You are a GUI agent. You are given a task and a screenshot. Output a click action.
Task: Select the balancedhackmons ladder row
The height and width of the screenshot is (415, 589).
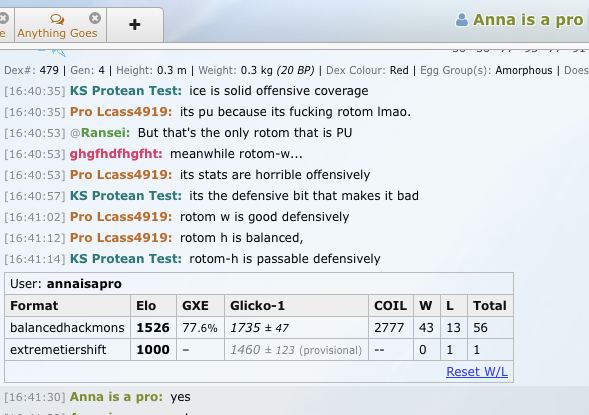click(259, 327)
